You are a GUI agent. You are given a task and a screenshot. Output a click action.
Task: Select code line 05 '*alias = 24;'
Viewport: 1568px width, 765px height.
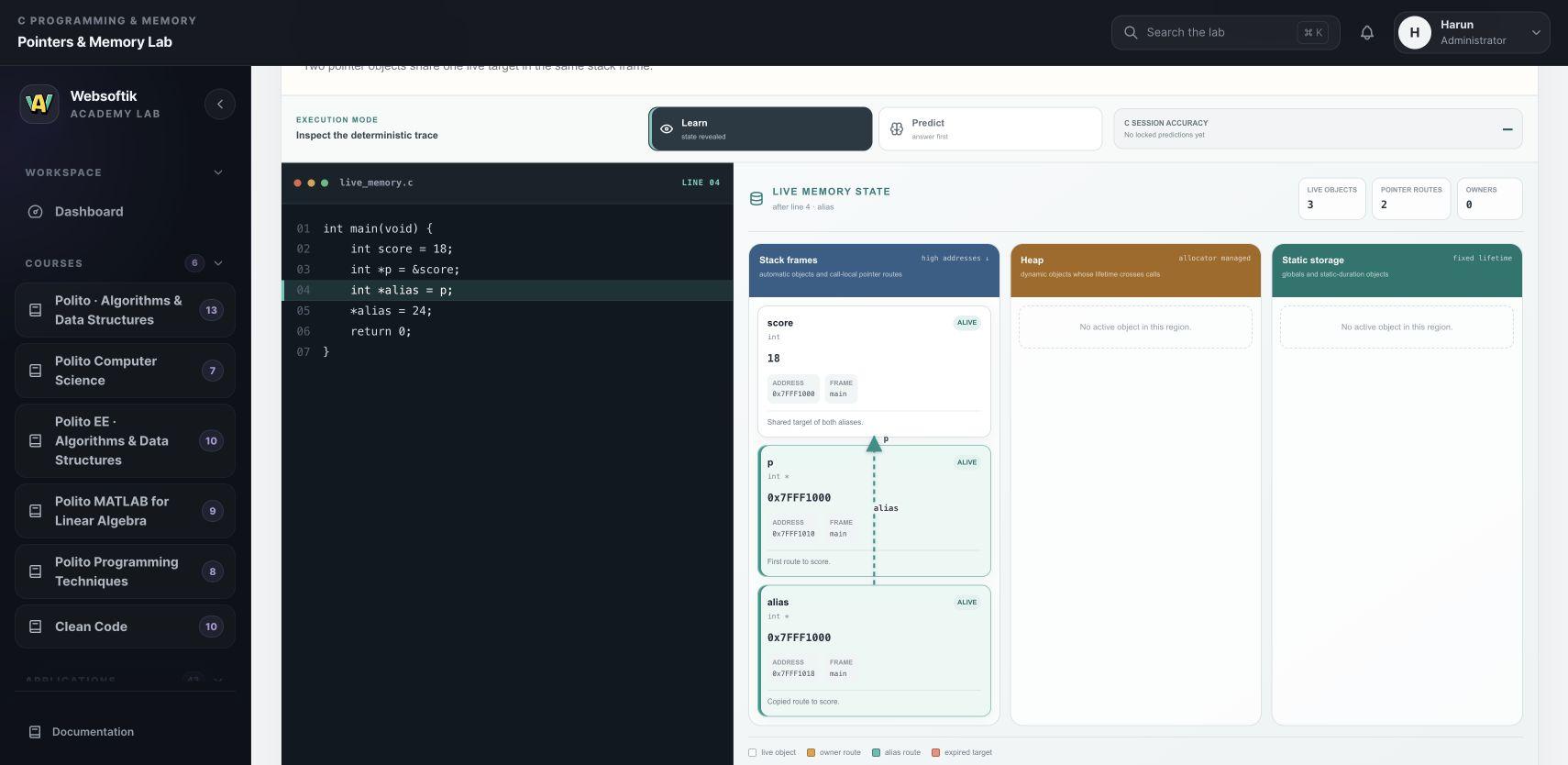[x=507, y=311]
